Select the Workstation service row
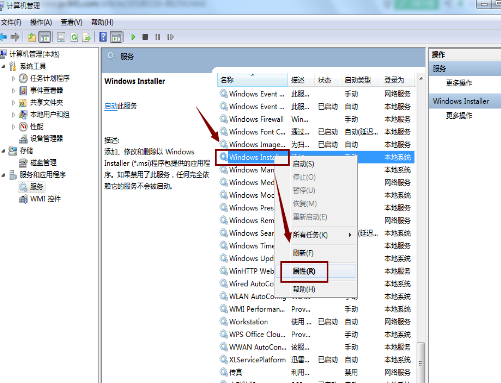Viewport: 501px width, 383px height. 316,322
